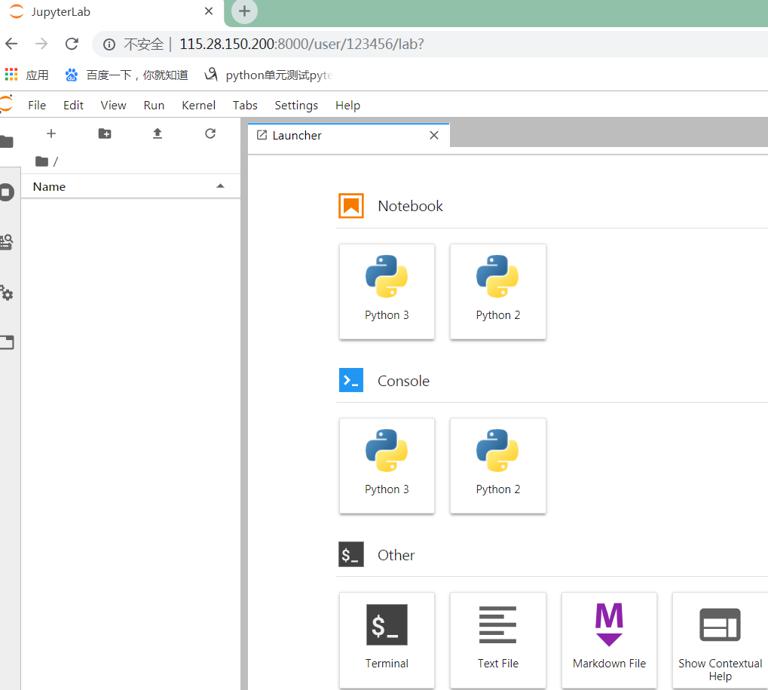The height and width of the screenshot is (690, 768).
Task: Open the File Browser sidebar tab
Action: (x=7, y=142)
